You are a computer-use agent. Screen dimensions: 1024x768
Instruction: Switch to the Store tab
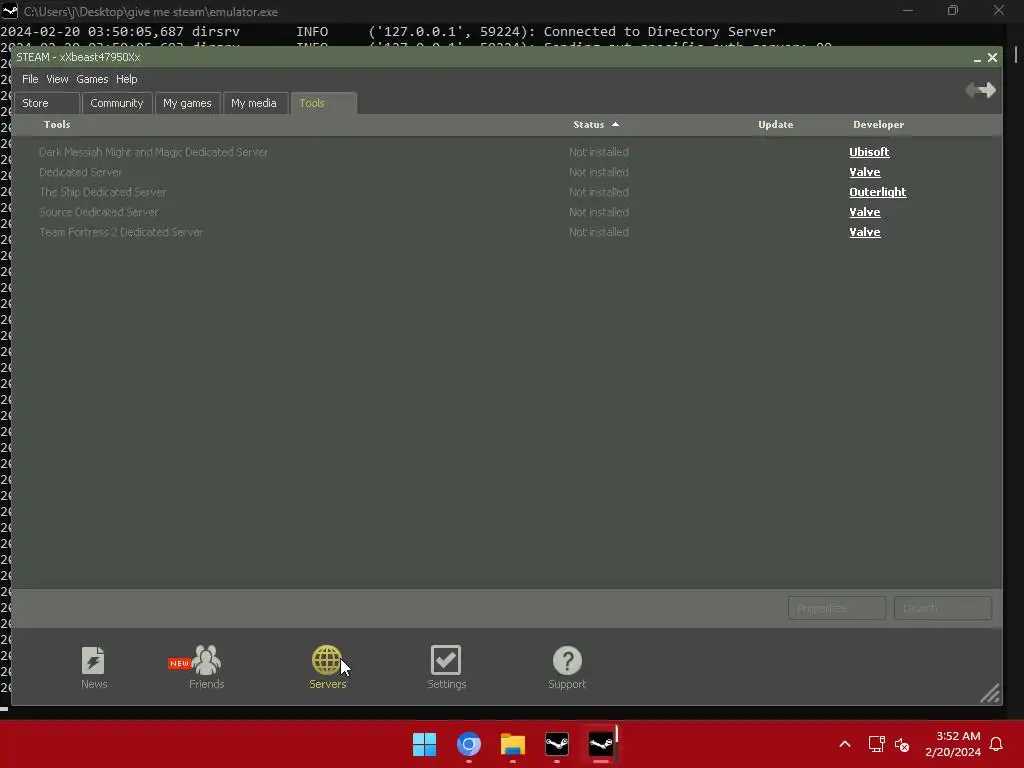(47, 103)
